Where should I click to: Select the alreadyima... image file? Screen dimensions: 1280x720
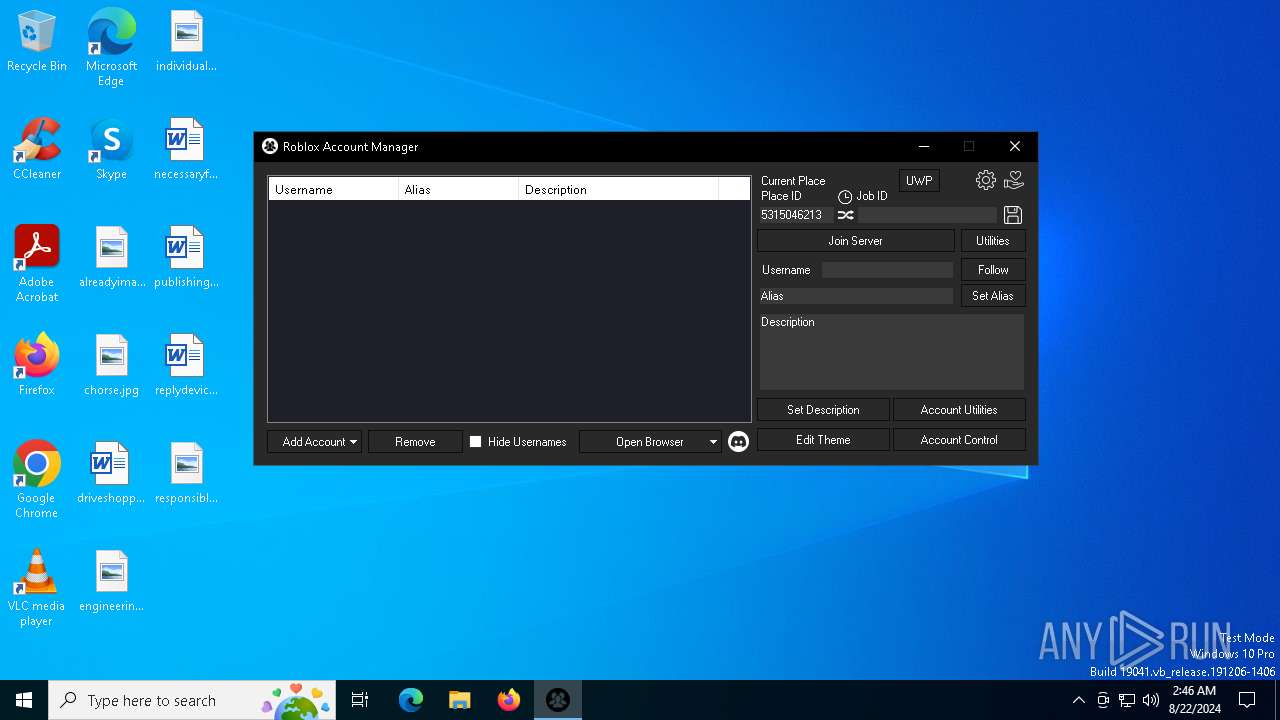coord(111,257)
